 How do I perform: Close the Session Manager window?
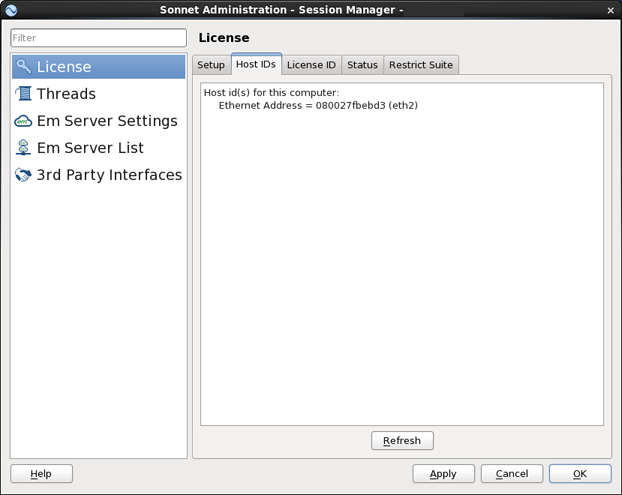click(x=610, y=11)
